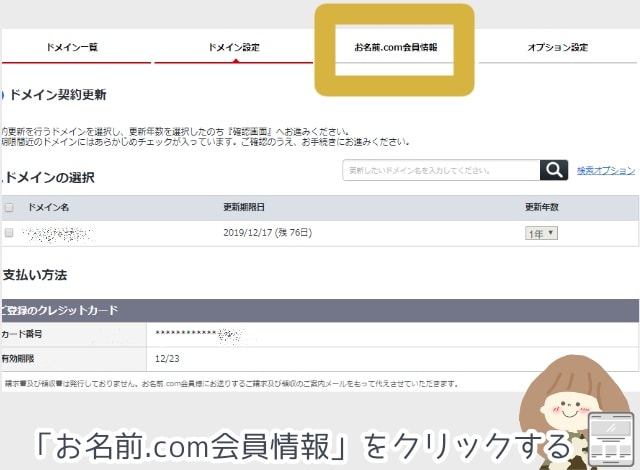This screenshot has height=470, width=640.
Task: Open the ドメイン一覧 tab
Action: (x=73, y=47)
